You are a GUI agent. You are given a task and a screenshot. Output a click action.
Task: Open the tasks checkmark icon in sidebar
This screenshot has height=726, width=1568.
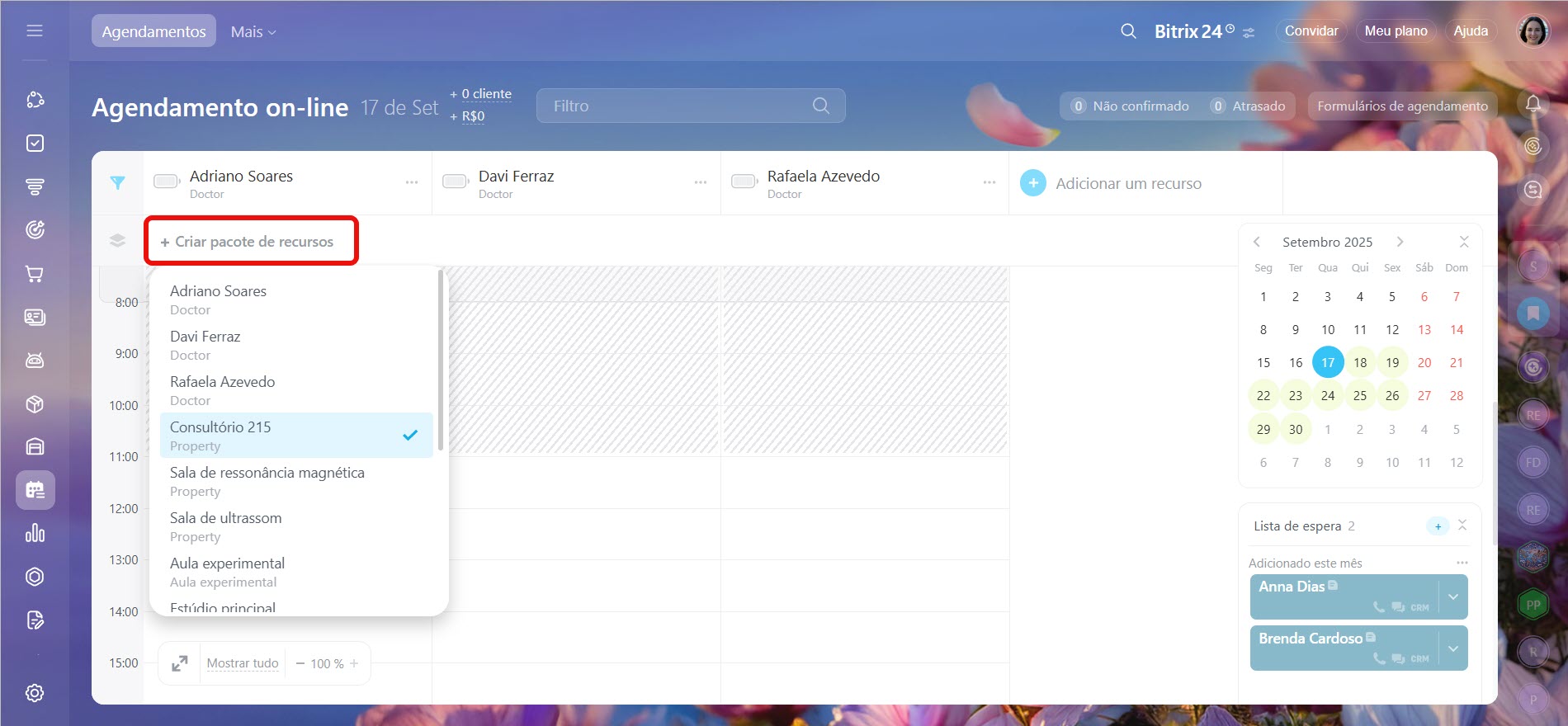35,144
